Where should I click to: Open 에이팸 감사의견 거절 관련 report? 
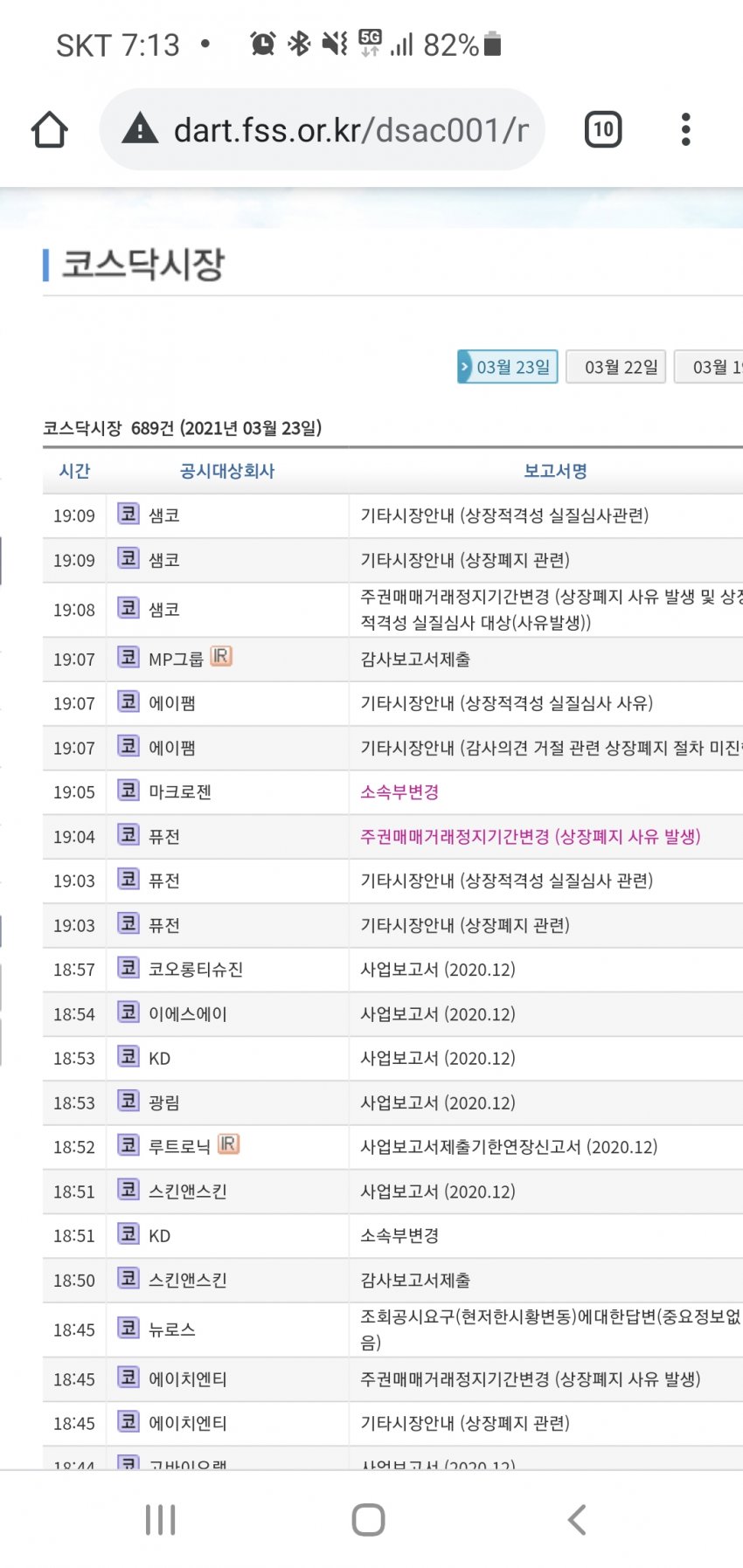point(552,748)
